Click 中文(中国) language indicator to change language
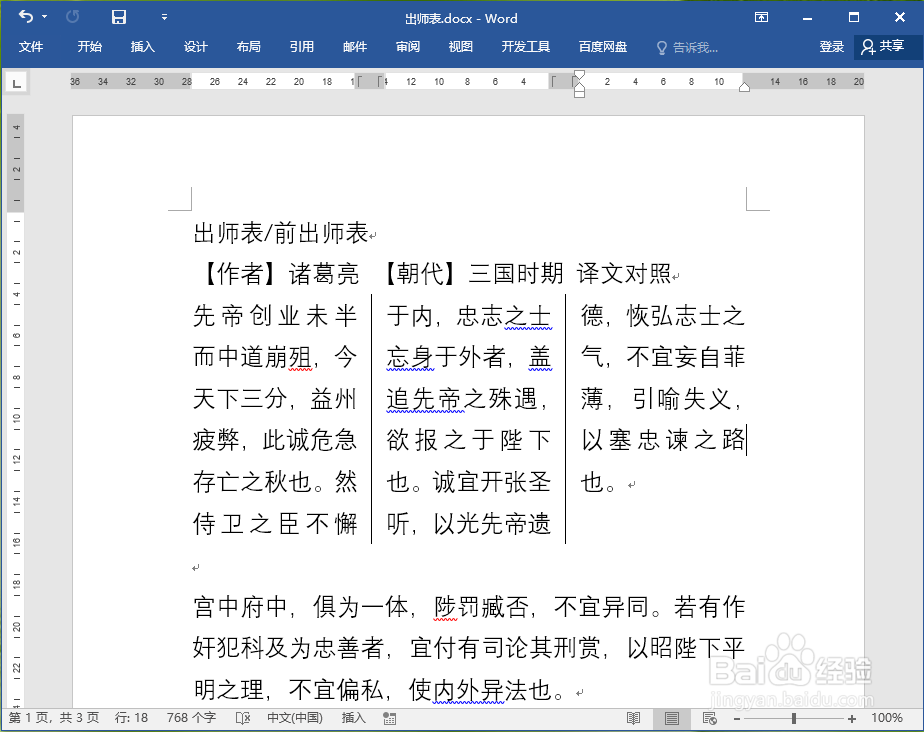The height and width of the screenshot is (732, 924). tap(293, 718)
